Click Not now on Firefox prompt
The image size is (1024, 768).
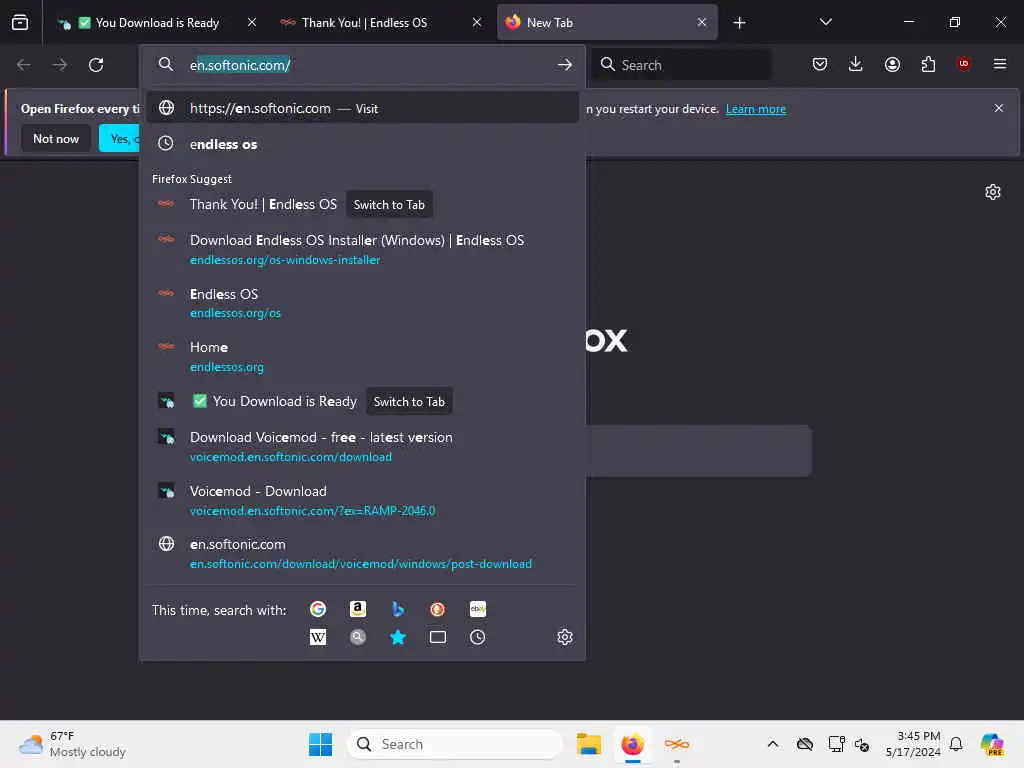pos(56,138)
